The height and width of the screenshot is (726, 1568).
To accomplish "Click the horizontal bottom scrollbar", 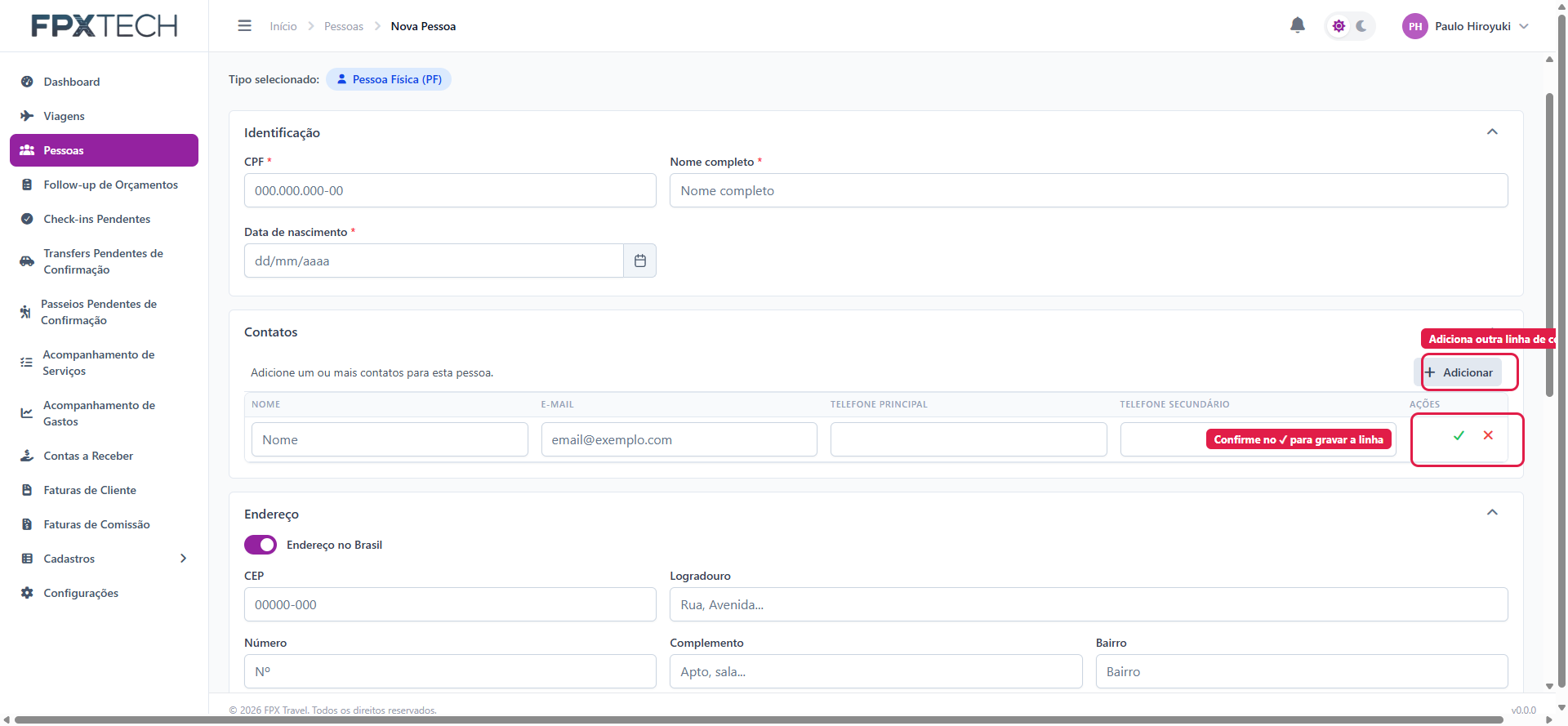I will (759, 719).
